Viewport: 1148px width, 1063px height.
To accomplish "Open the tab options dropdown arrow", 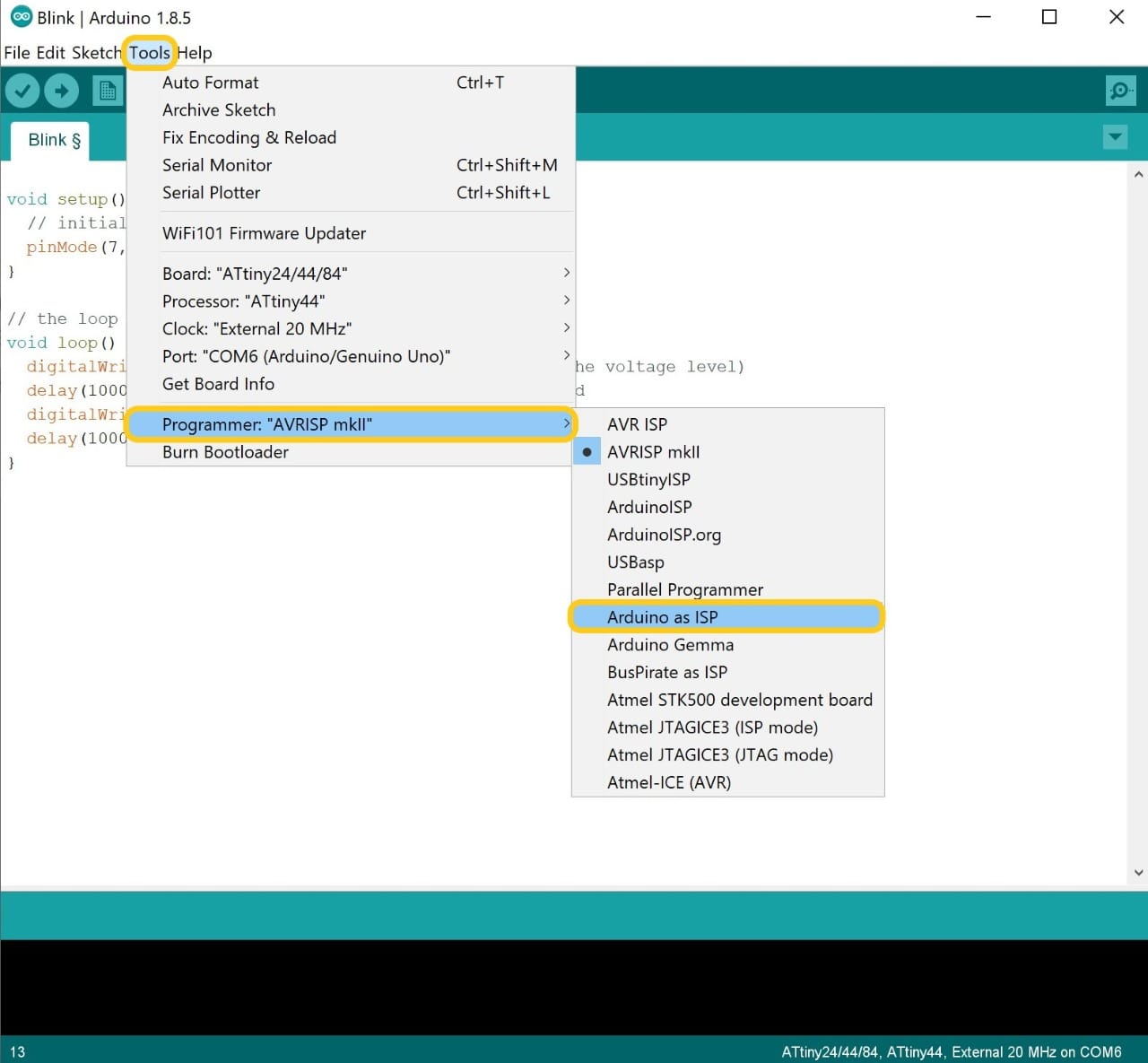I will pyautogui.click(x=1115, y=137).
